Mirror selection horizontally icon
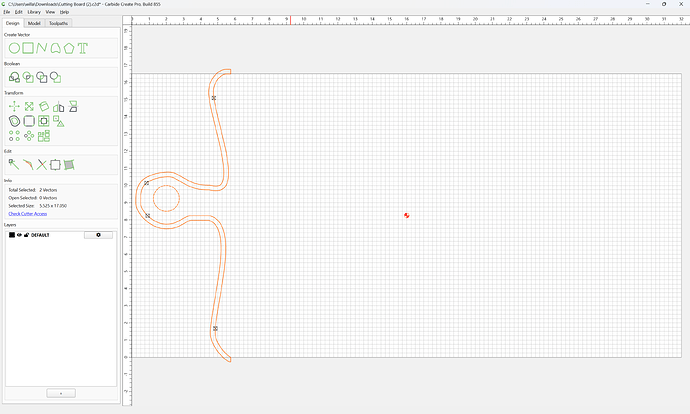Screen dimensions: 690x414 pos(59,106)
